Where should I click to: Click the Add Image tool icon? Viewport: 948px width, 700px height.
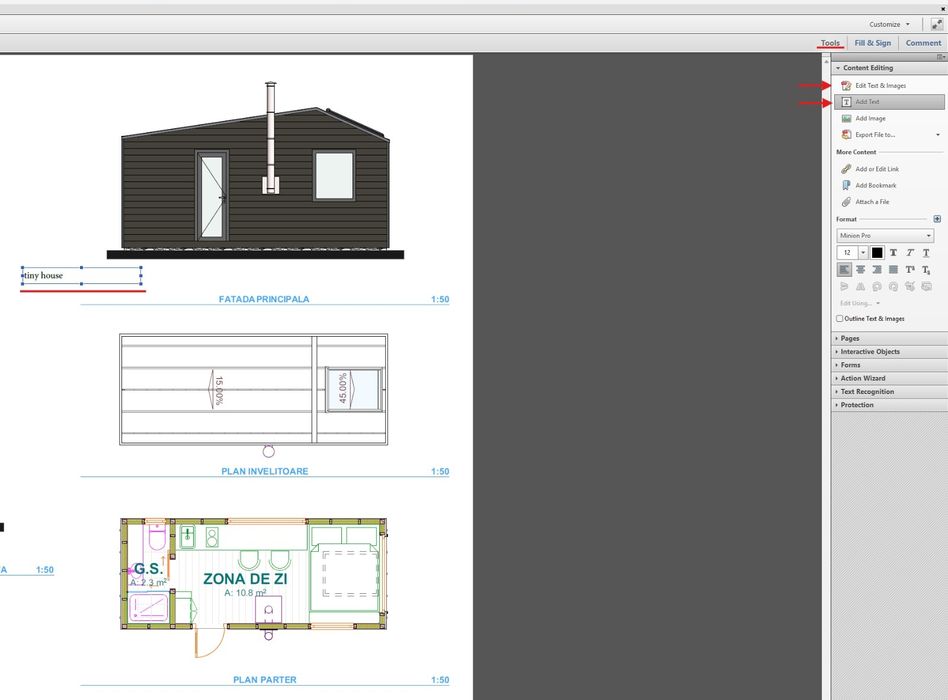[846, 118]
